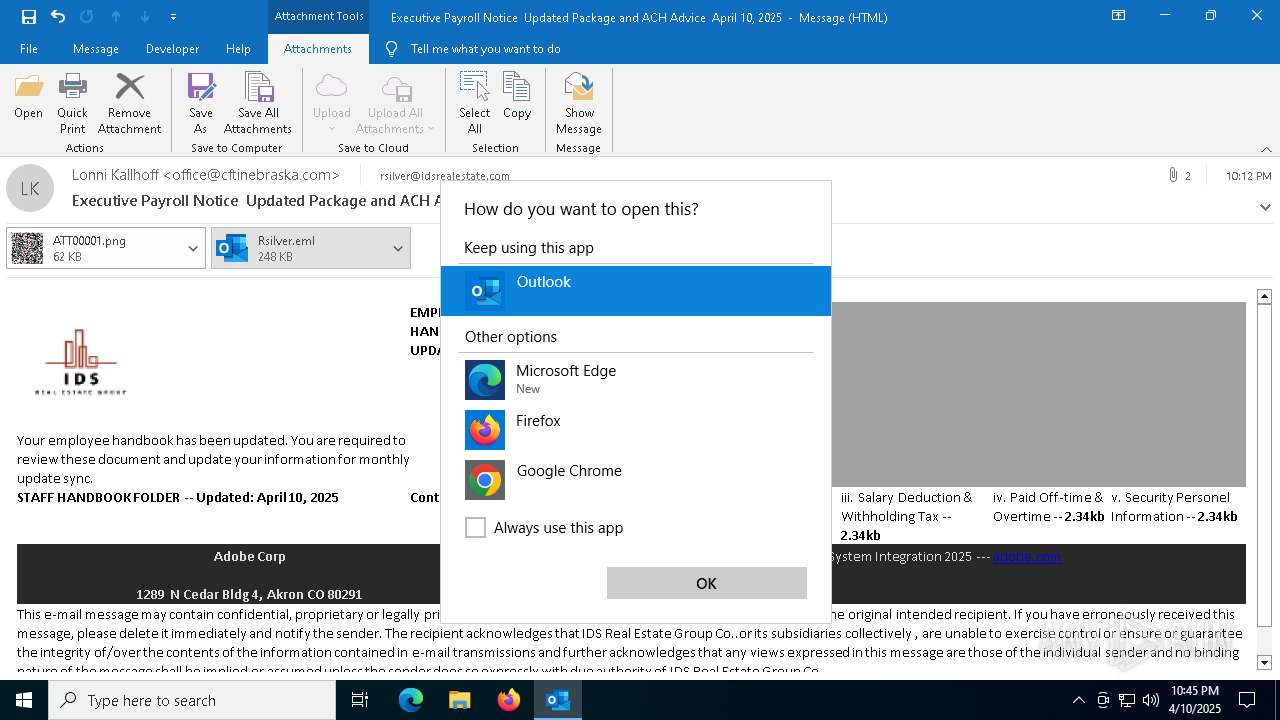Expand message header with down chevron
1280x720 pixels.
1265,208
